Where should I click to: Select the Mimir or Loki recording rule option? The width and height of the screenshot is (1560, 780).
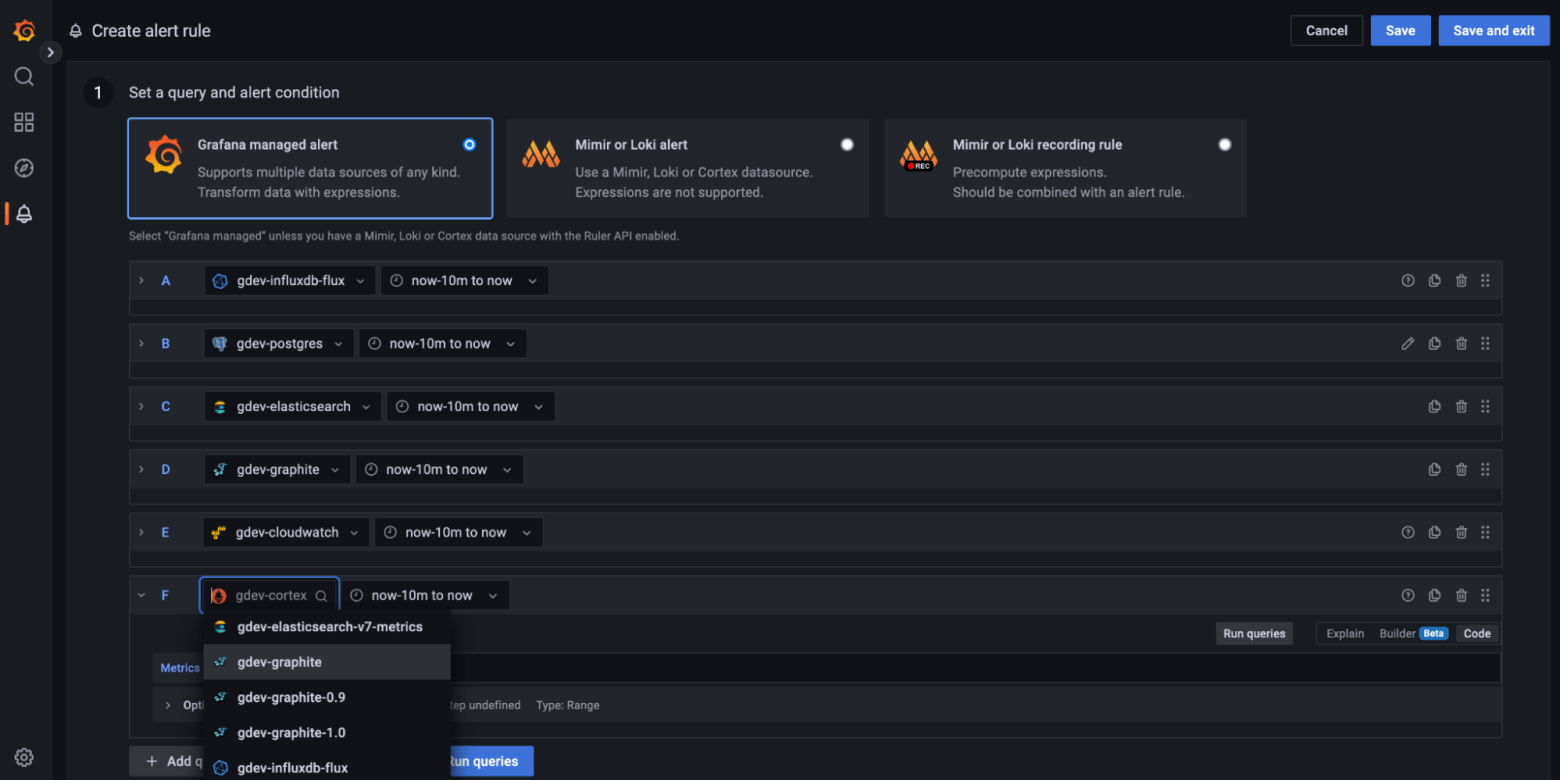coord(1225,144)
